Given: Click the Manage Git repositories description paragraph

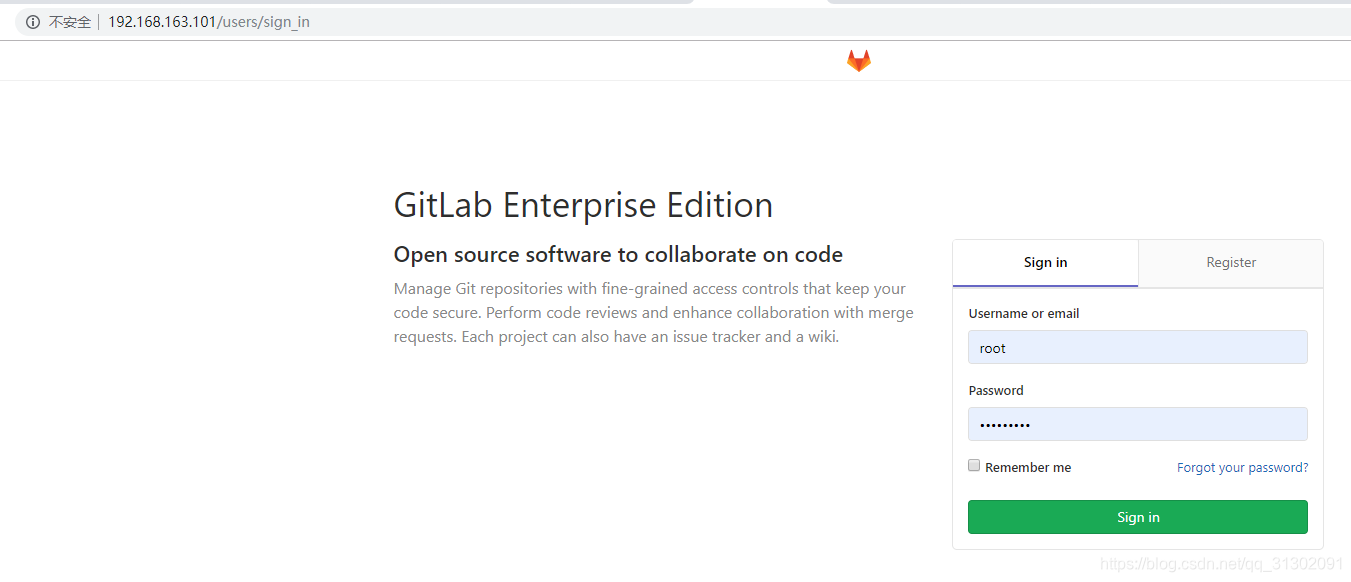Looking at the screenshot, I should (653, 313).
